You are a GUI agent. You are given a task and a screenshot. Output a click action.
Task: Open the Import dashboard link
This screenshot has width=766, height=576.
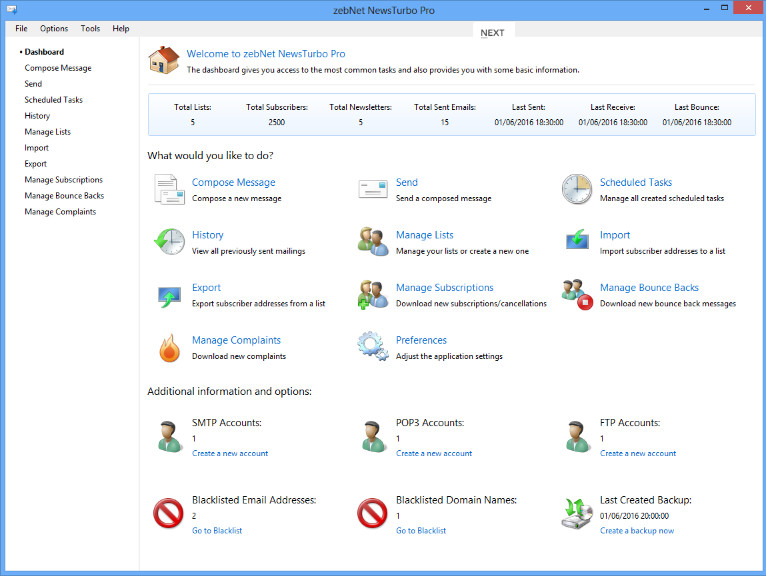point(615,235)
